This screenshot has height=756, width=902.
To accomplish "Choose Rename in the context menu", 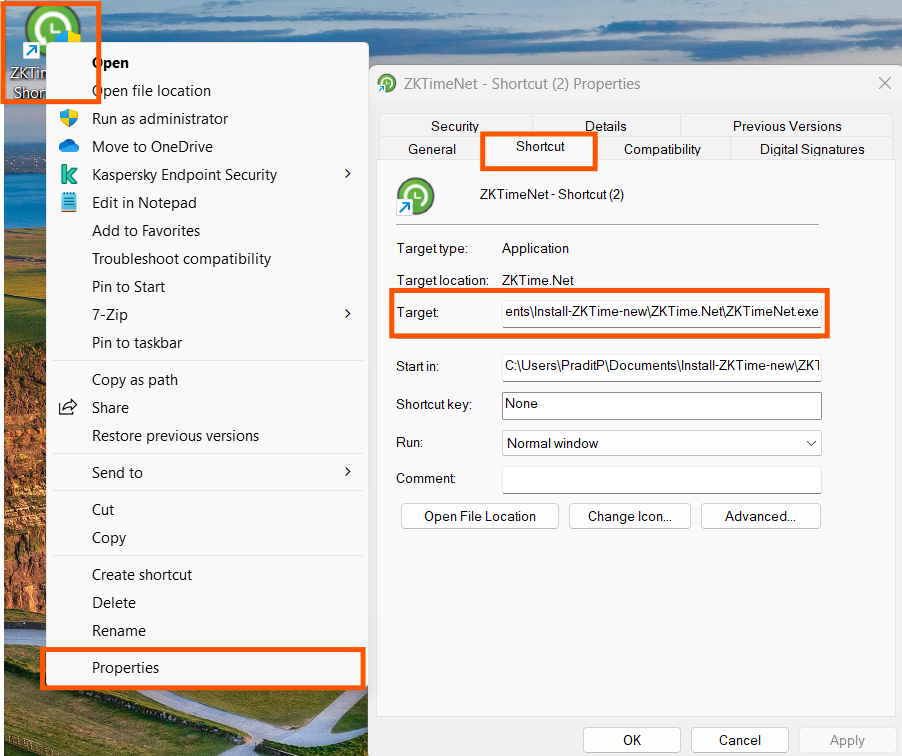I will [207, 631].
